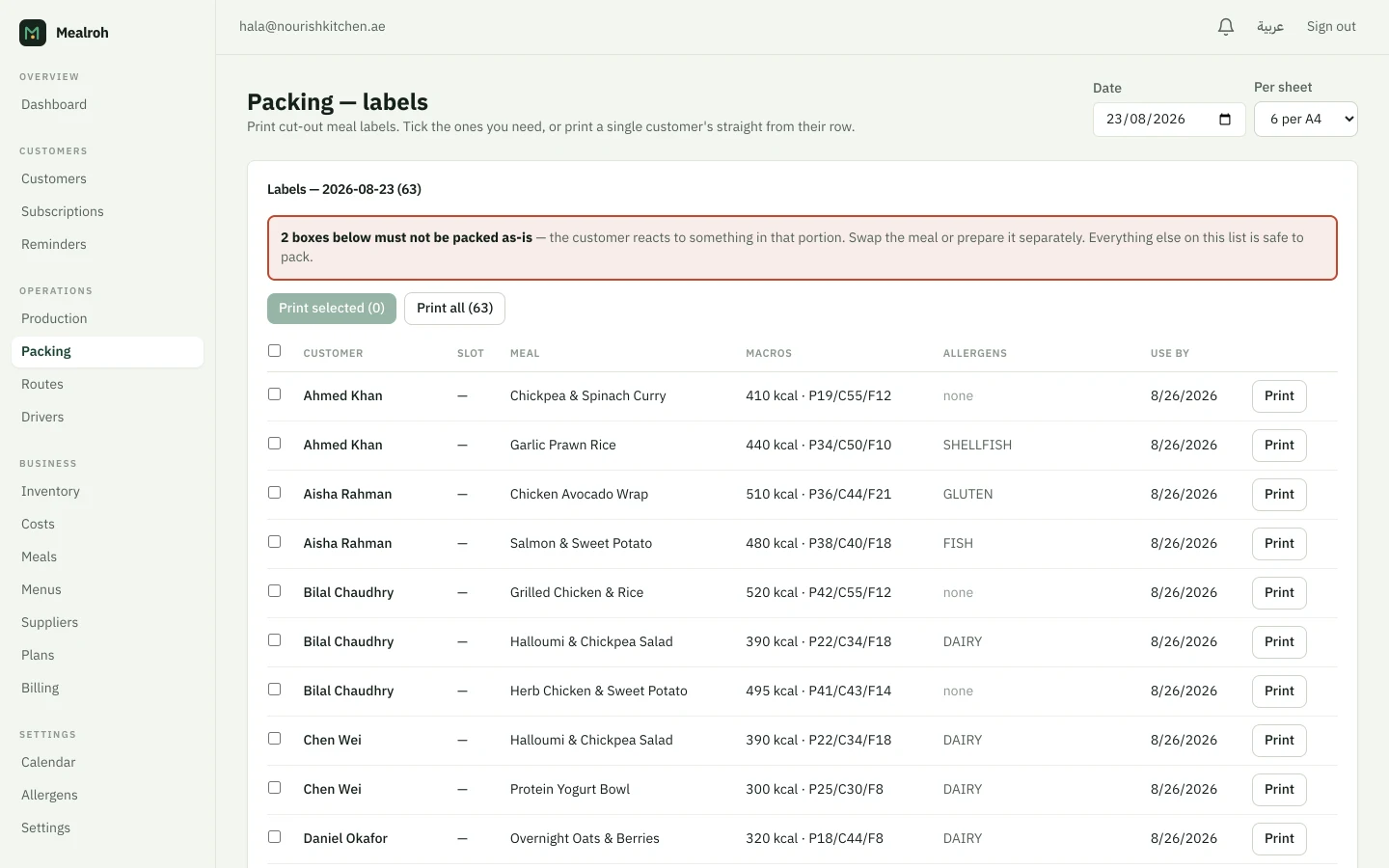
Task: Select Grilled Chicken & Rice row checkbox
Action: click(x=275, y=591)
